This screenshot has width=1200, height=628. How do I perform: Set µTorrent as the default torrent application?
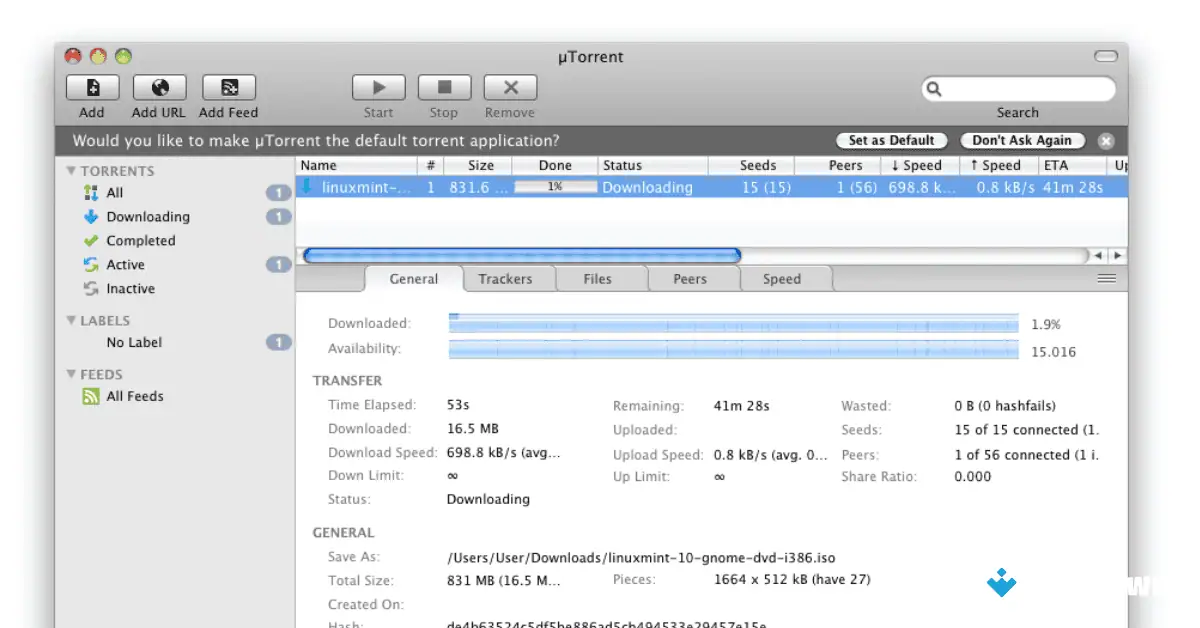(x=891, y=140)
